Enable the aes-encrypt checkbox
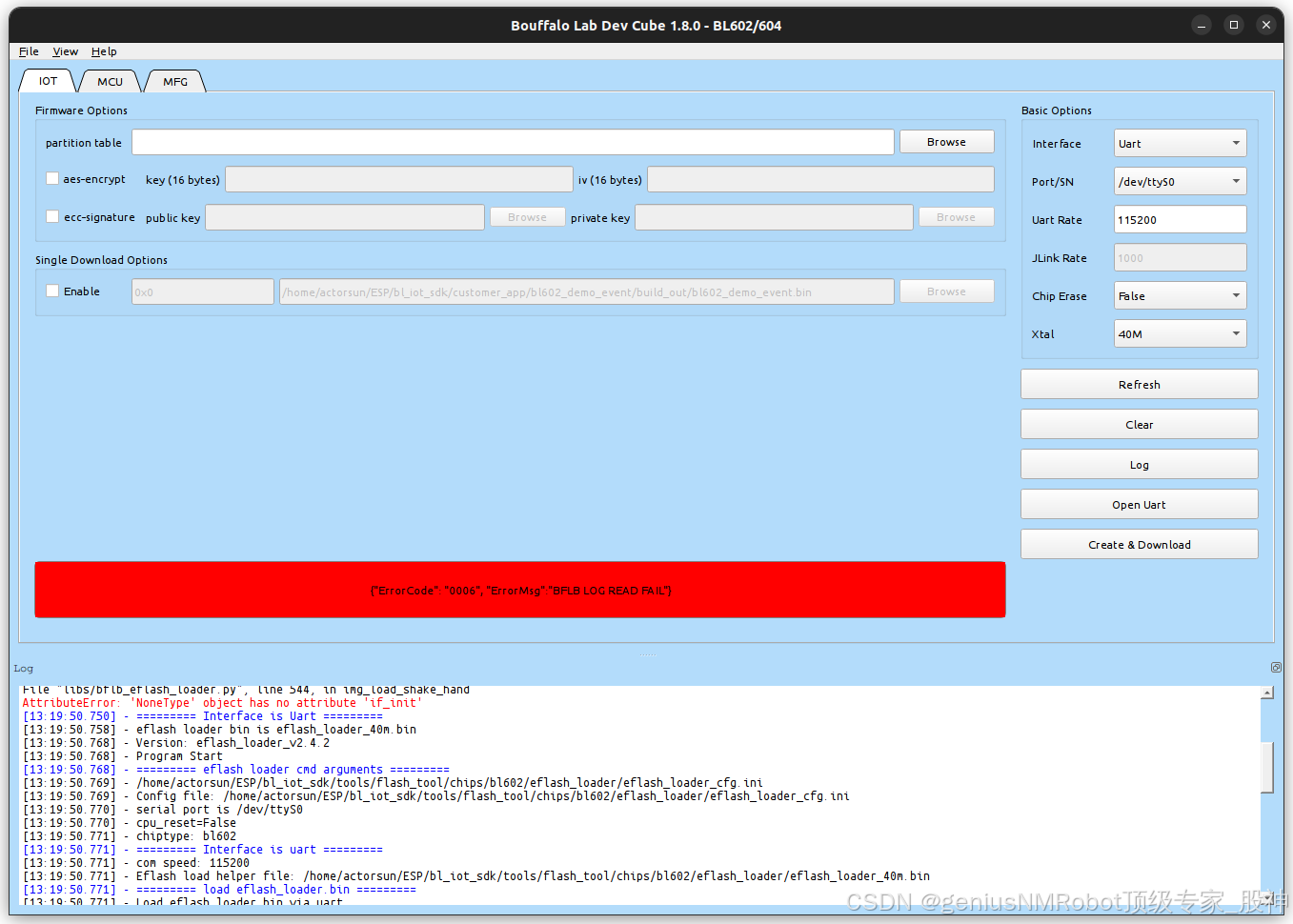The width and height of the screenshot is (1293, 924). click(52, 178)
